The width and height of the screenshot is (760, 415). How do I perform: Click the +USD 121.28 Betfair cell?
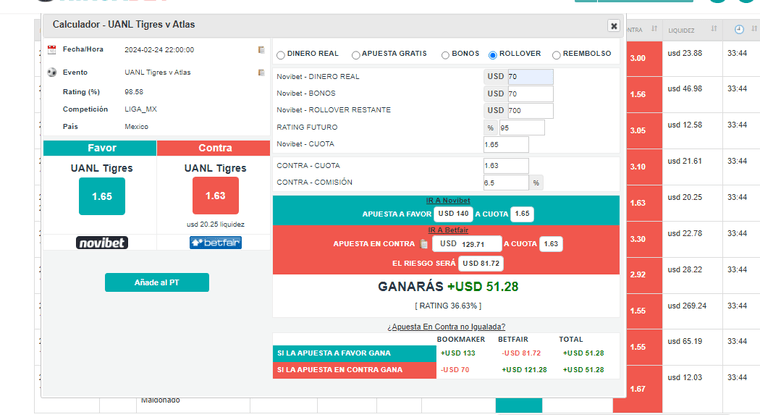coord(524,370)
